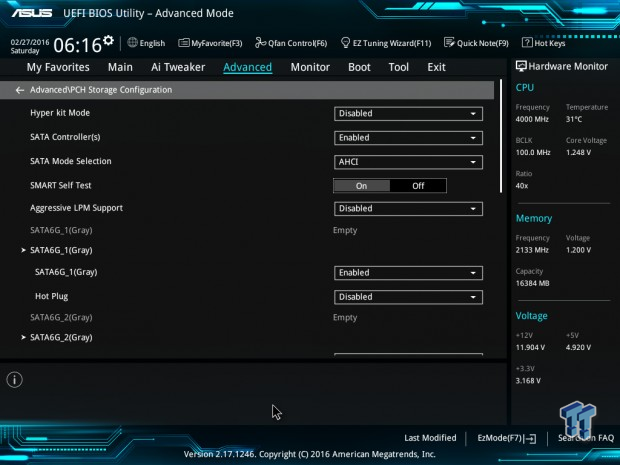Select the Advanced tab
Viewport: 620px width, 465px height.
(x=248, y=67)
